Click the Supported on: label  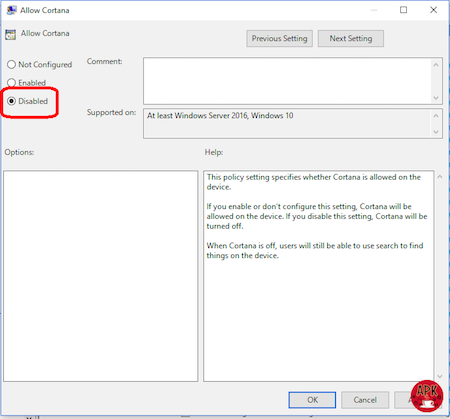[111, 113]
